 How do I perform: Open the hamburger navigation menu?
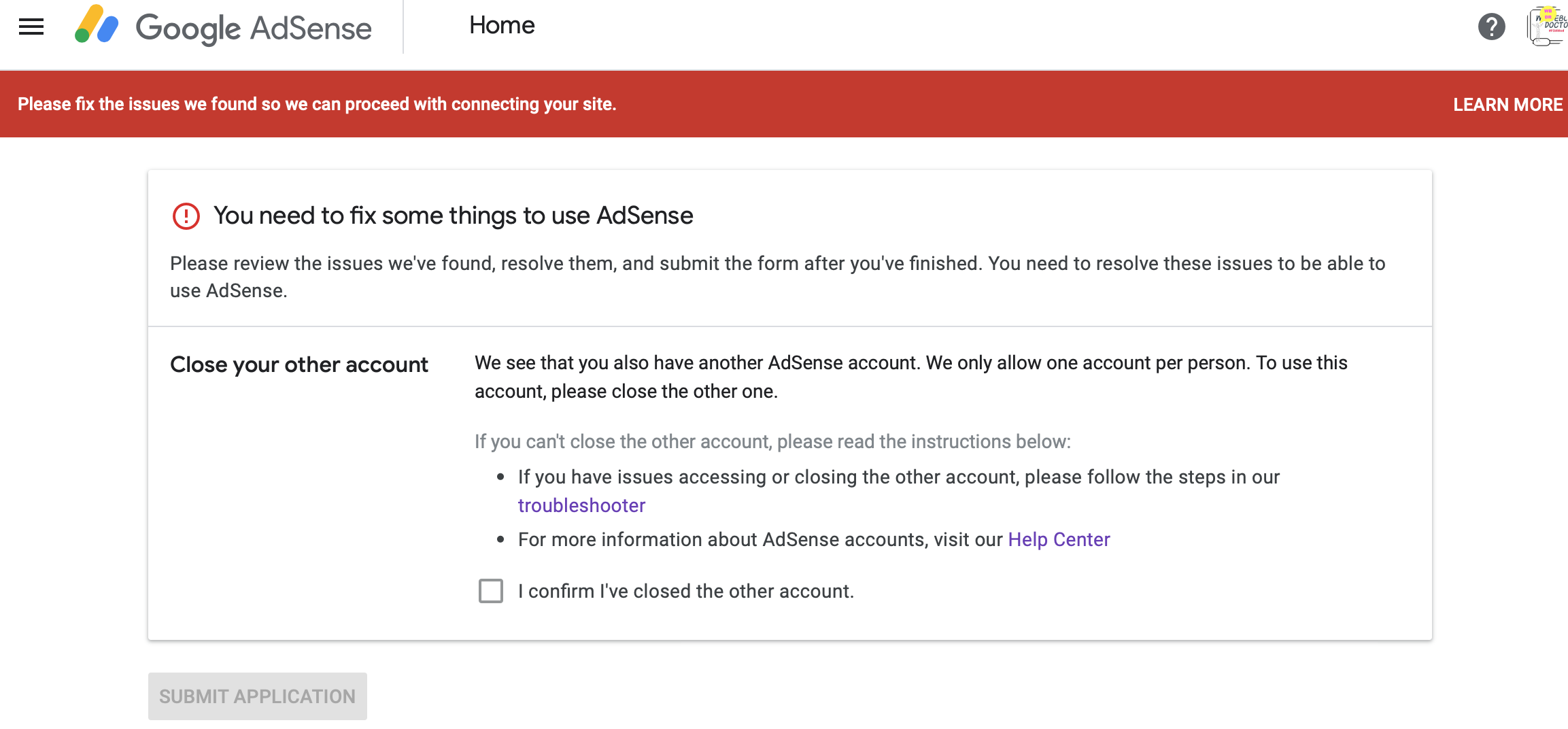tap(31, 27)
